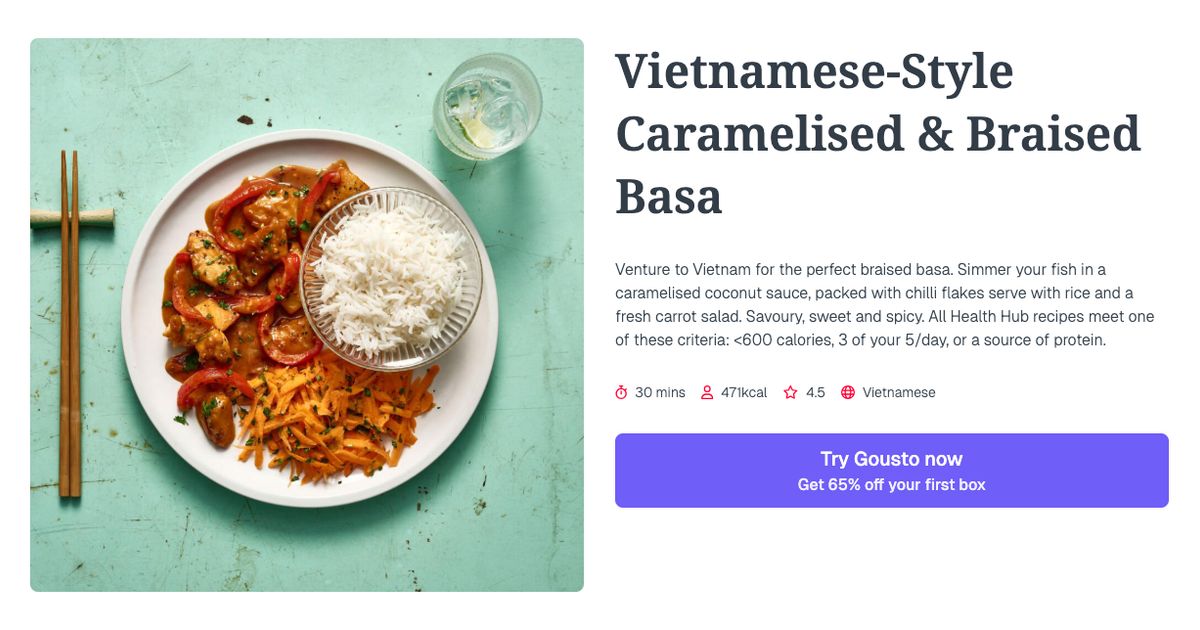Click the Get 65% off your first box link
The width and height of the screenshot is (1200, 630).
point(892,483)
